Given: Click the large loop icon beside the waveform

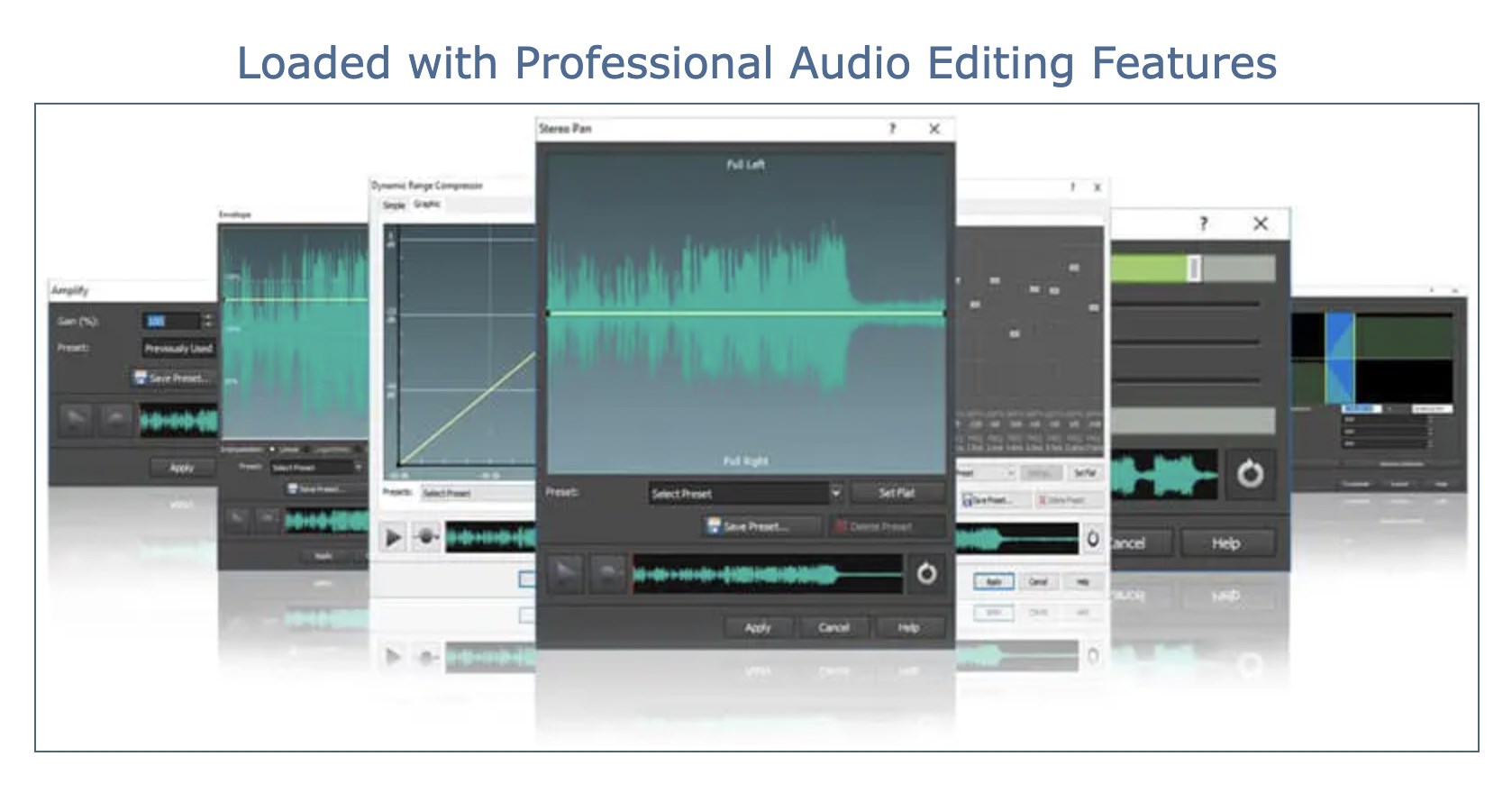Looking at the screenshot, I should click(x=1249, y=474).
